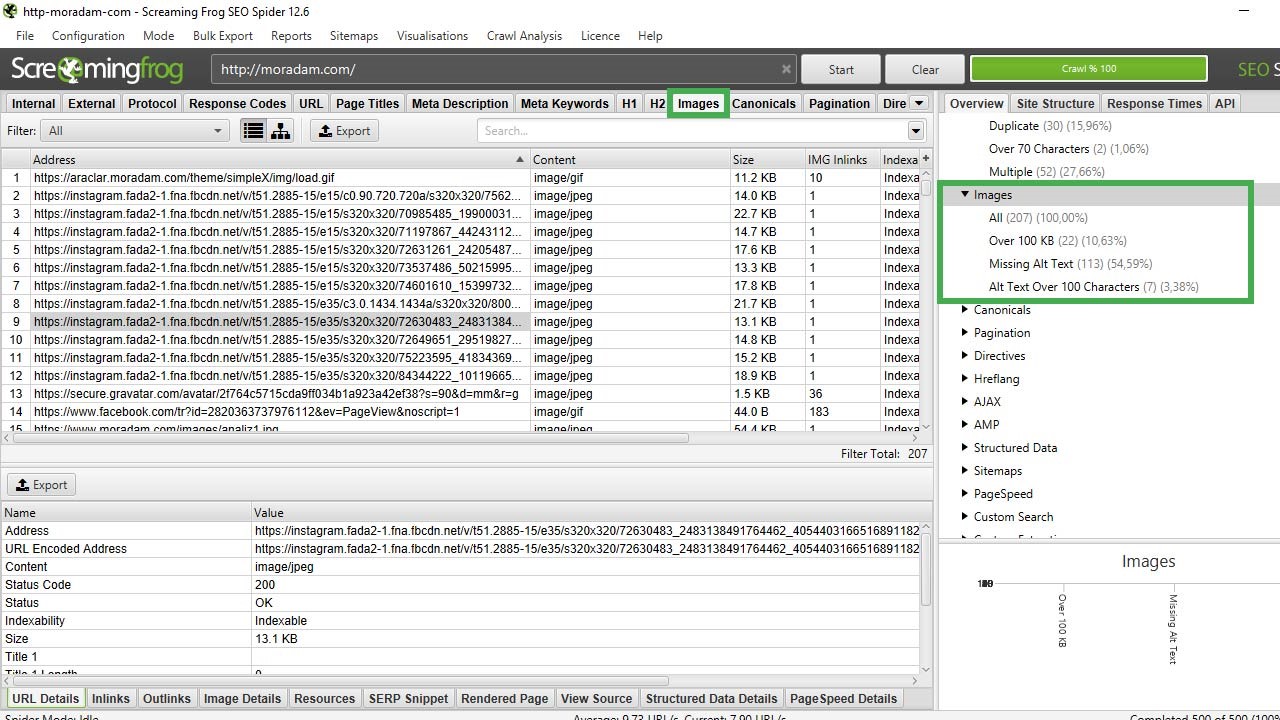Switch to the Meta Description tab
This screenshot has height=720, width=1280.
coord(460,103)
